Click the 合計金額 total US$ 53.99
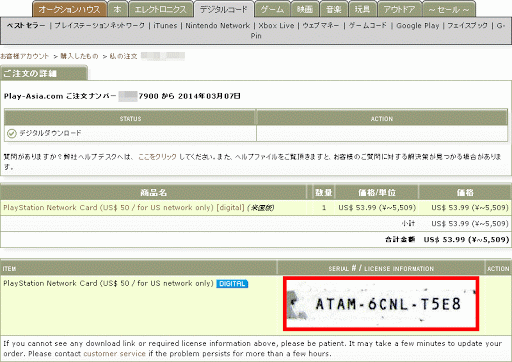Screen dimensions: 512x362 click(466, 240)
